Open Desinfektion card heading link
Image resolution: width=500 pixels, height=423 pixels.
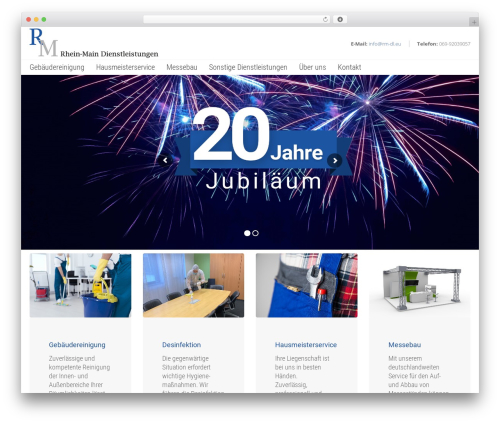tap(182, 345)
